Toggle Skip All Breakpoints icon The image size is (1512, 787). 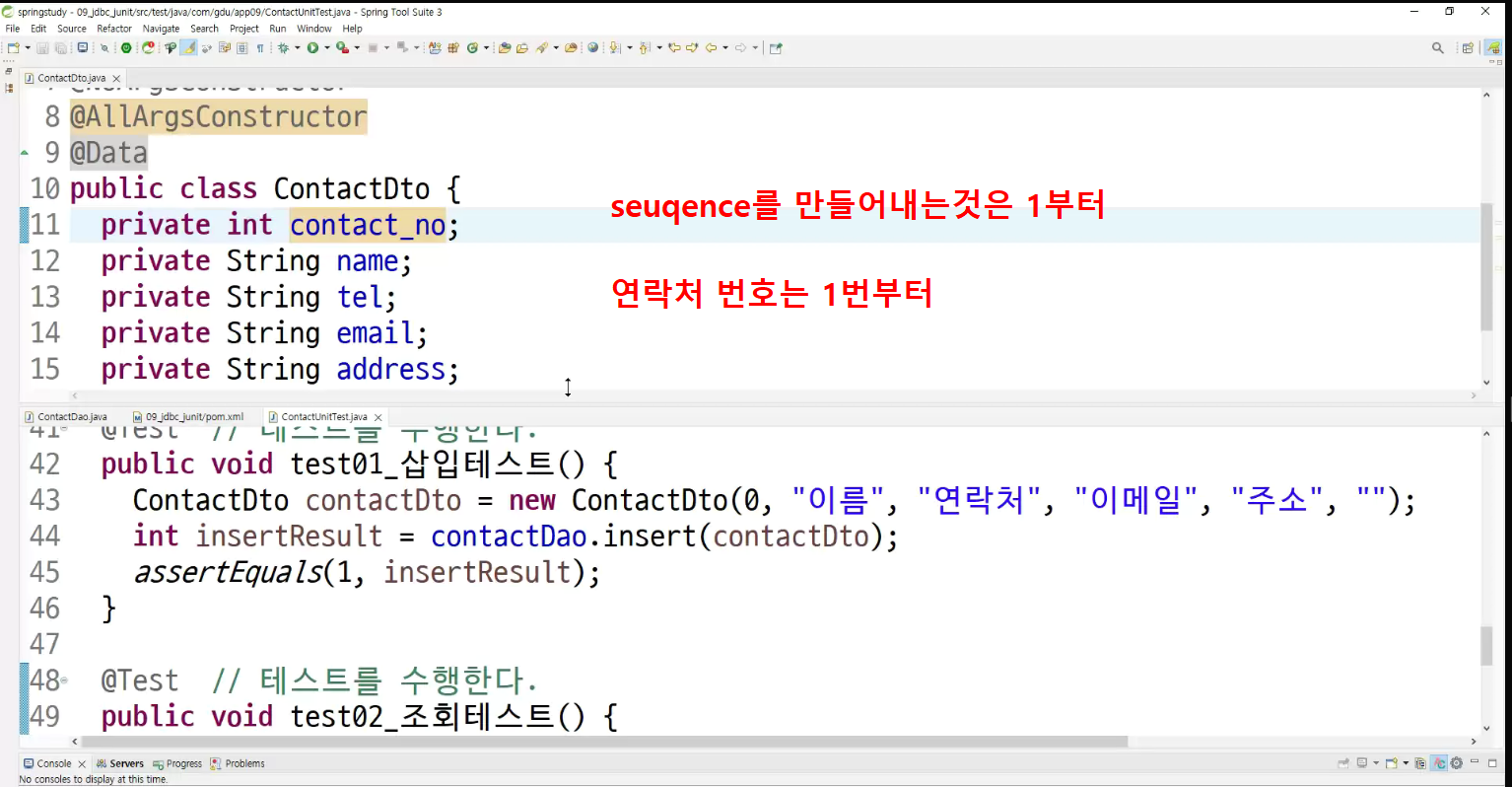click(104, 47)
